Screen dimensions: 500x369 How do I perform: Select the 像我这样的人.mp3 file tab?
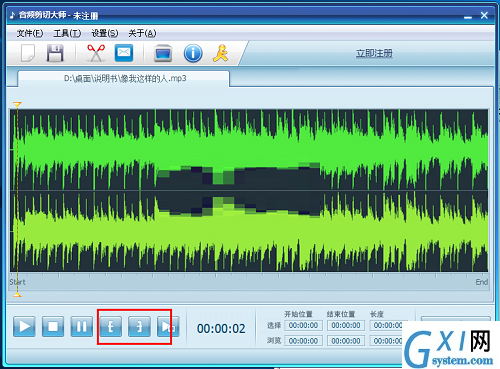124,79
